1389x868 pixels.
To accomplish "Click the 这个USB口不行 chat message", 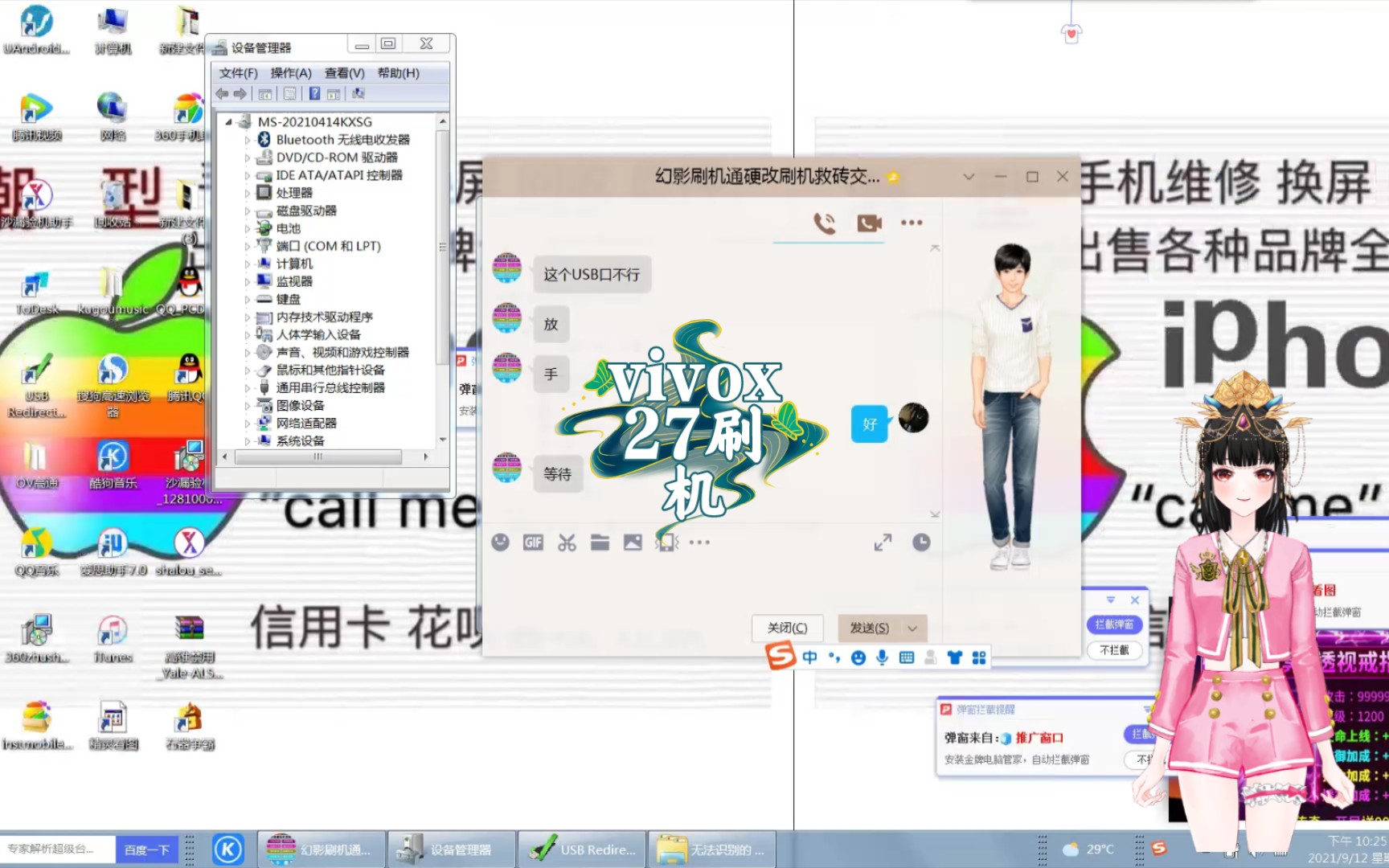I will 592,275.
